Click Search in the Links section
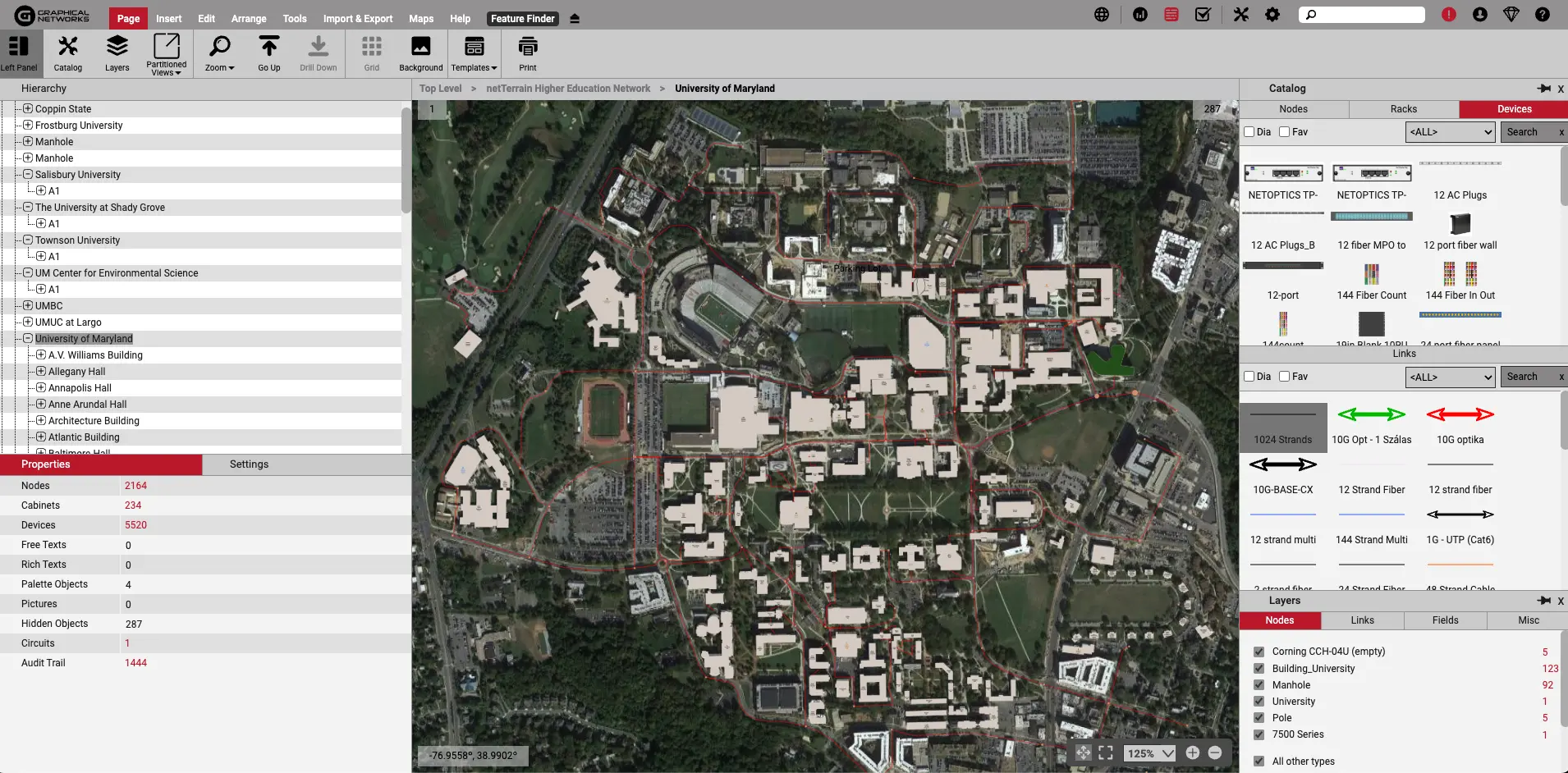The height and width of the screenshot is (773, 1568). (x=1523, y=377)
